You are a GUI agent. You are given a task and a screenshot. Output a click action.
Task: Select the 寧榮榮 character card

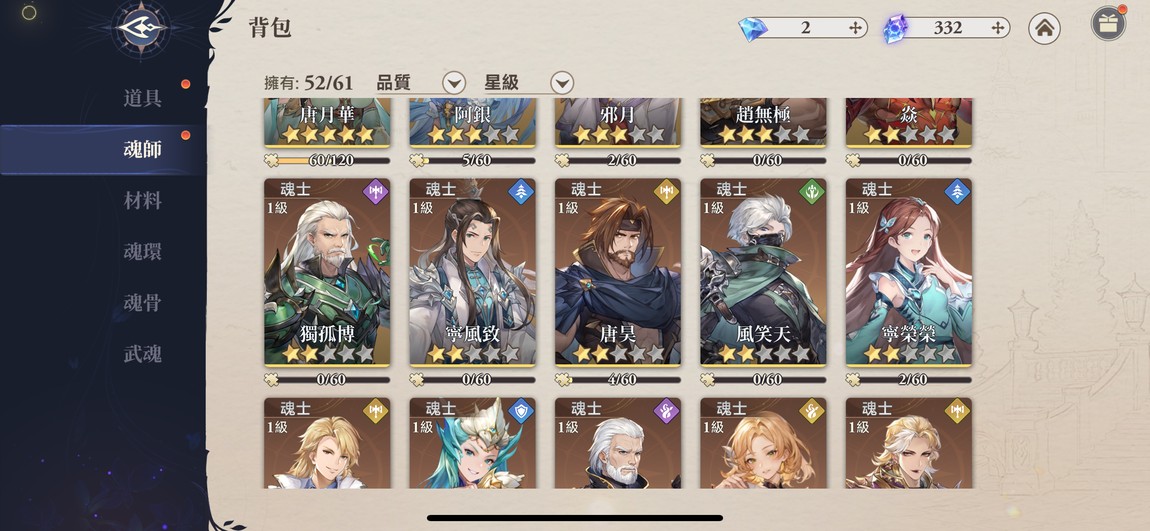point(909,272)
